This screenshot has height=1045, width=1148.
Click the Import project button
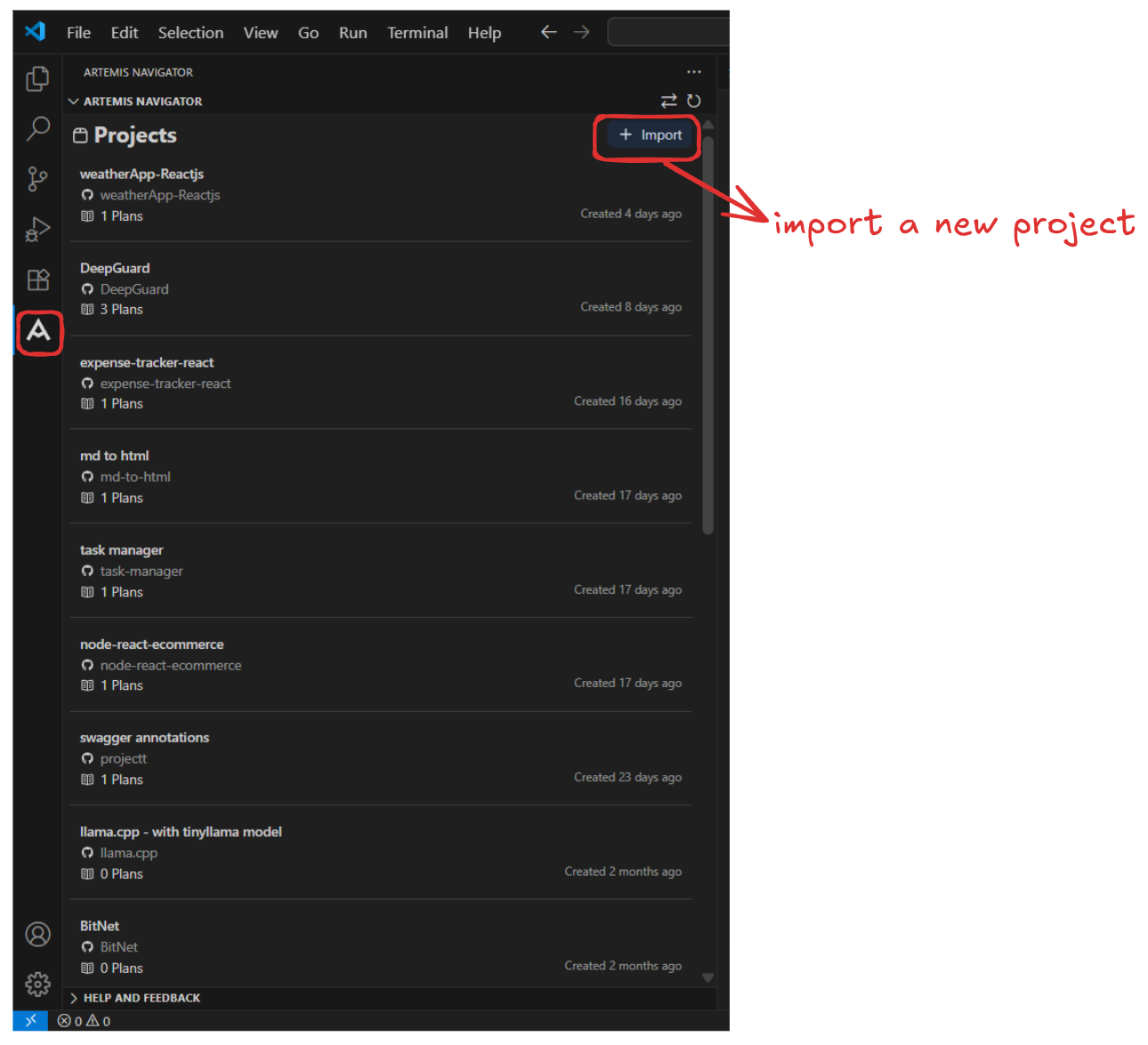coord(651,135)
